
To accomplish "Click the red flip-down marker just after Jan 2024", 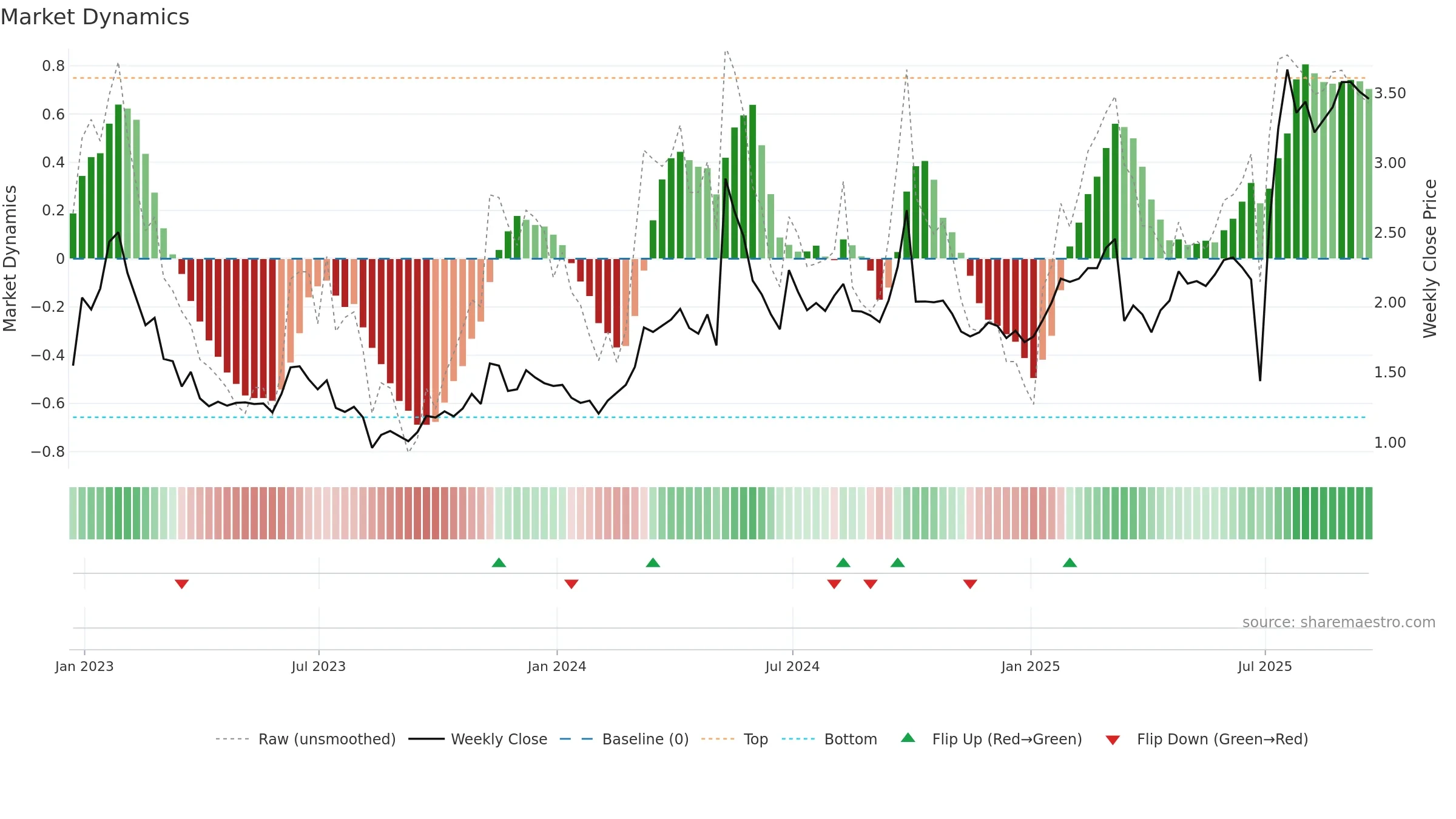I will coord(571,584).
